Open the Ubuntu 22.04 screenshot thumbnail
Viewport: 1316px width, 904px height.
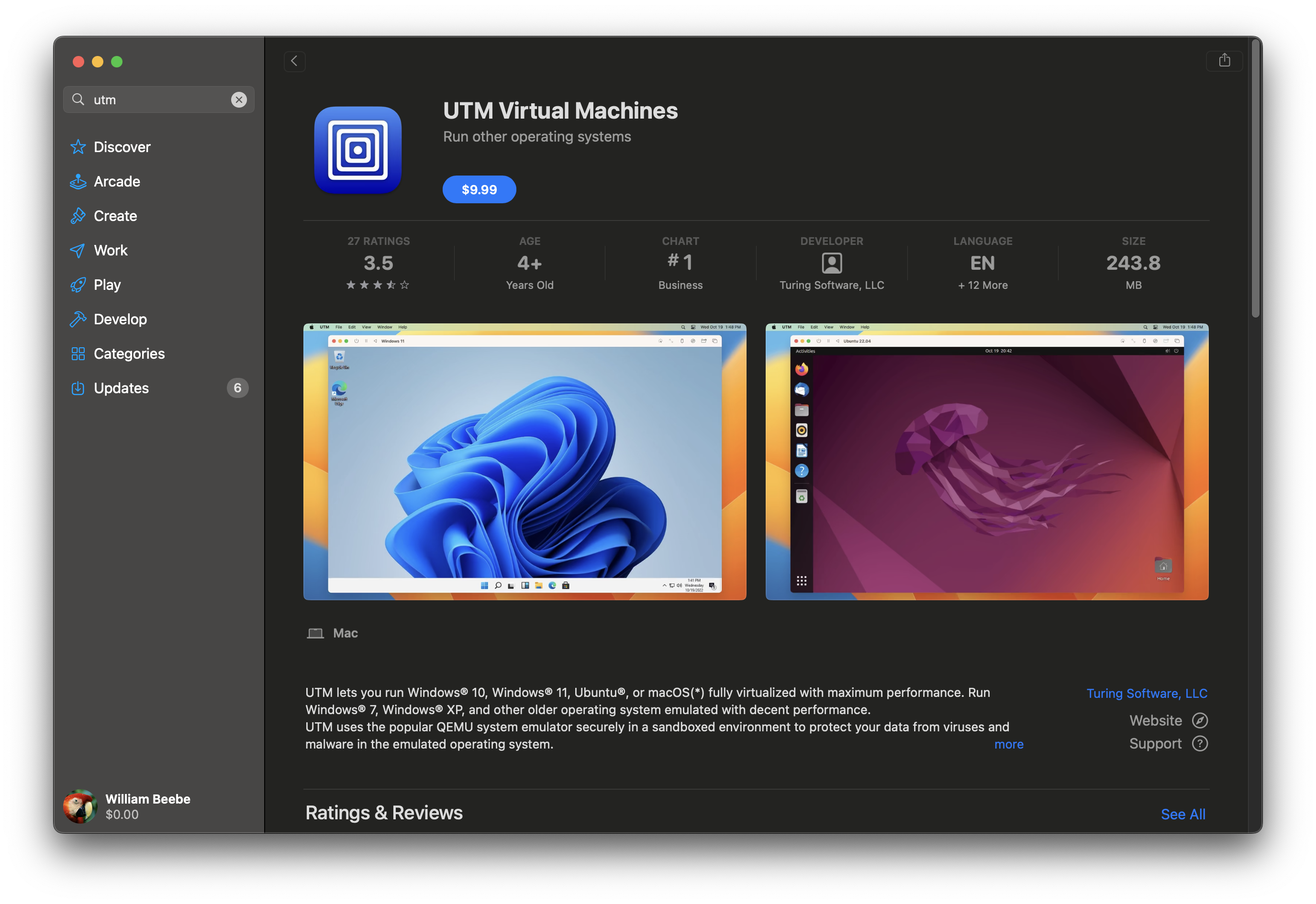(x=987, y=462)
